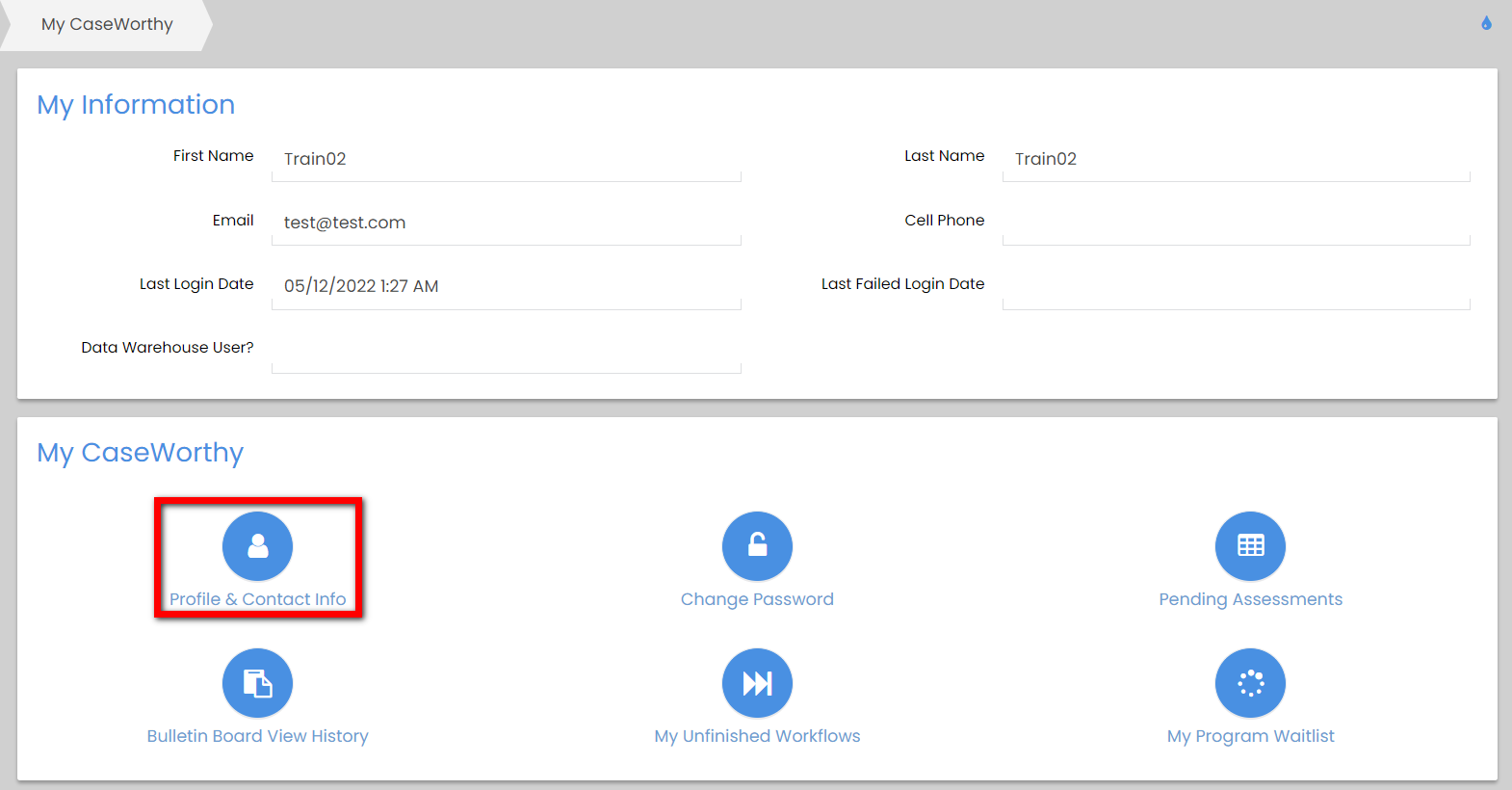Open the Profile & Contact Info link
1512x790 pixels.
[x=257, y=599]
